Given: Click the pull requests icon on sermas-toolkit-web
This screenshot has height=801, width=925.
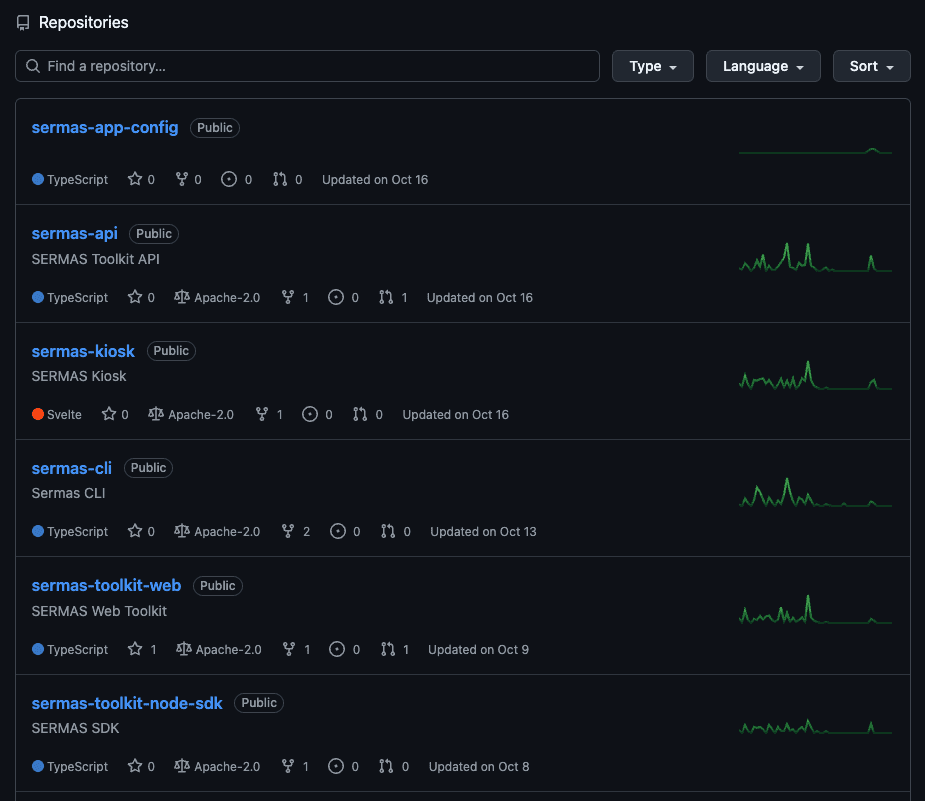Looking at the screenshot, I should (x=388, y=649).
